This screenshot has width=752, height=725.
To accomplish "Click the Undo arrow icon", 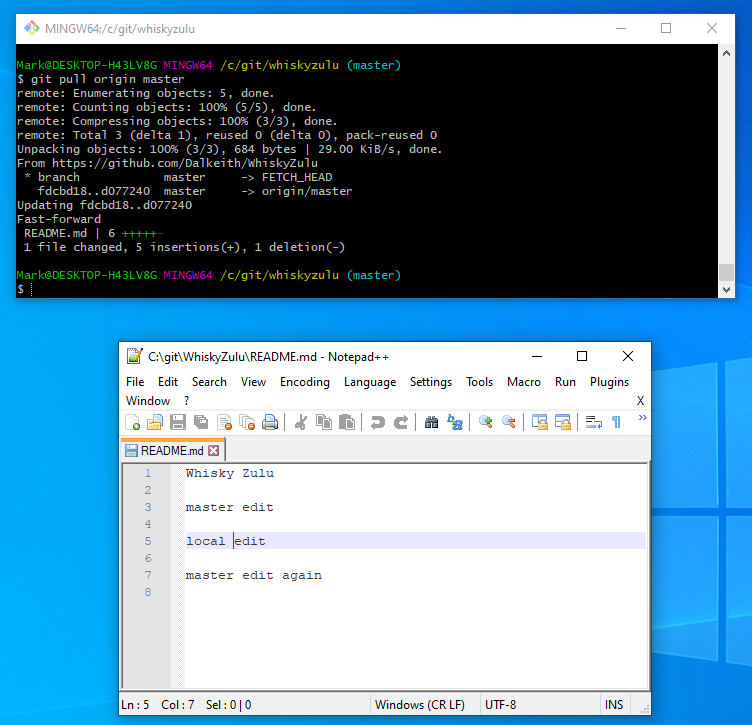I will (x=377, y=422).
